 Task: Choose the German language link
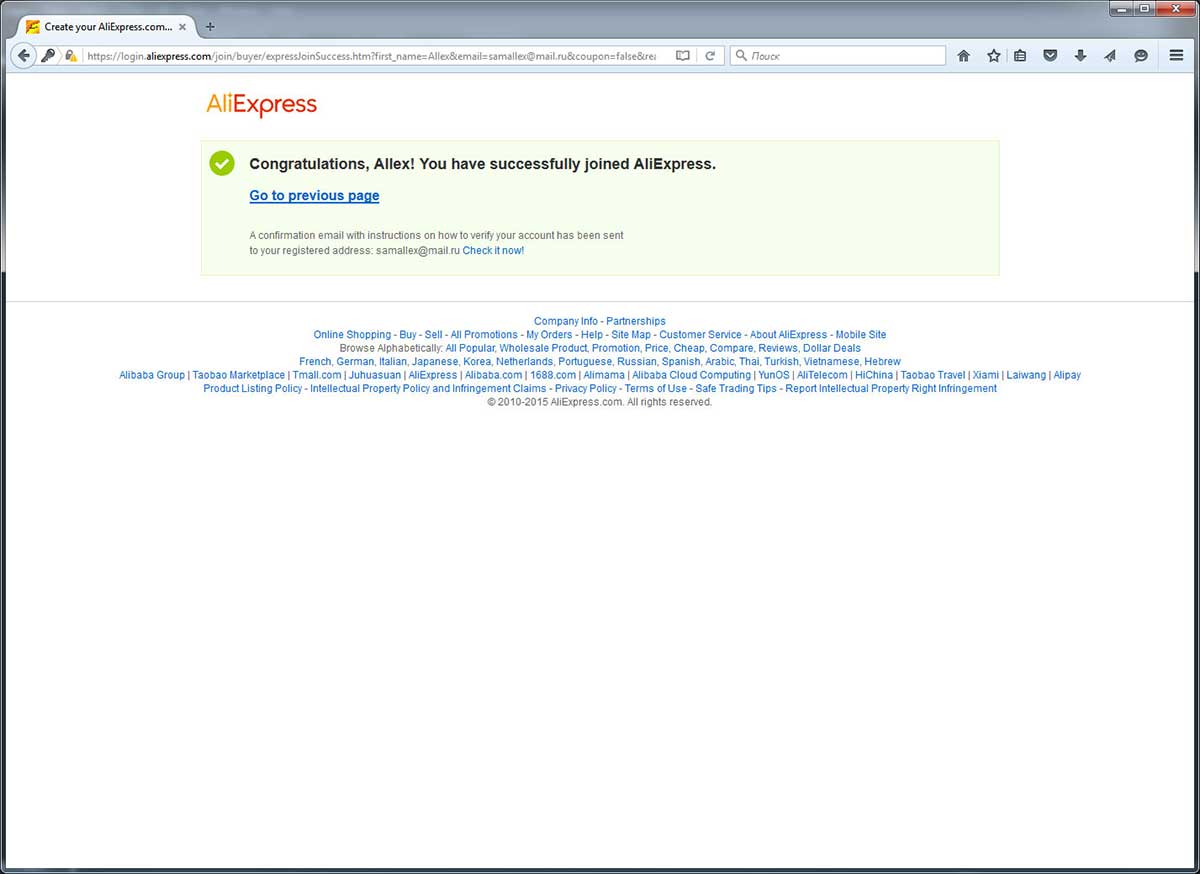355,361
